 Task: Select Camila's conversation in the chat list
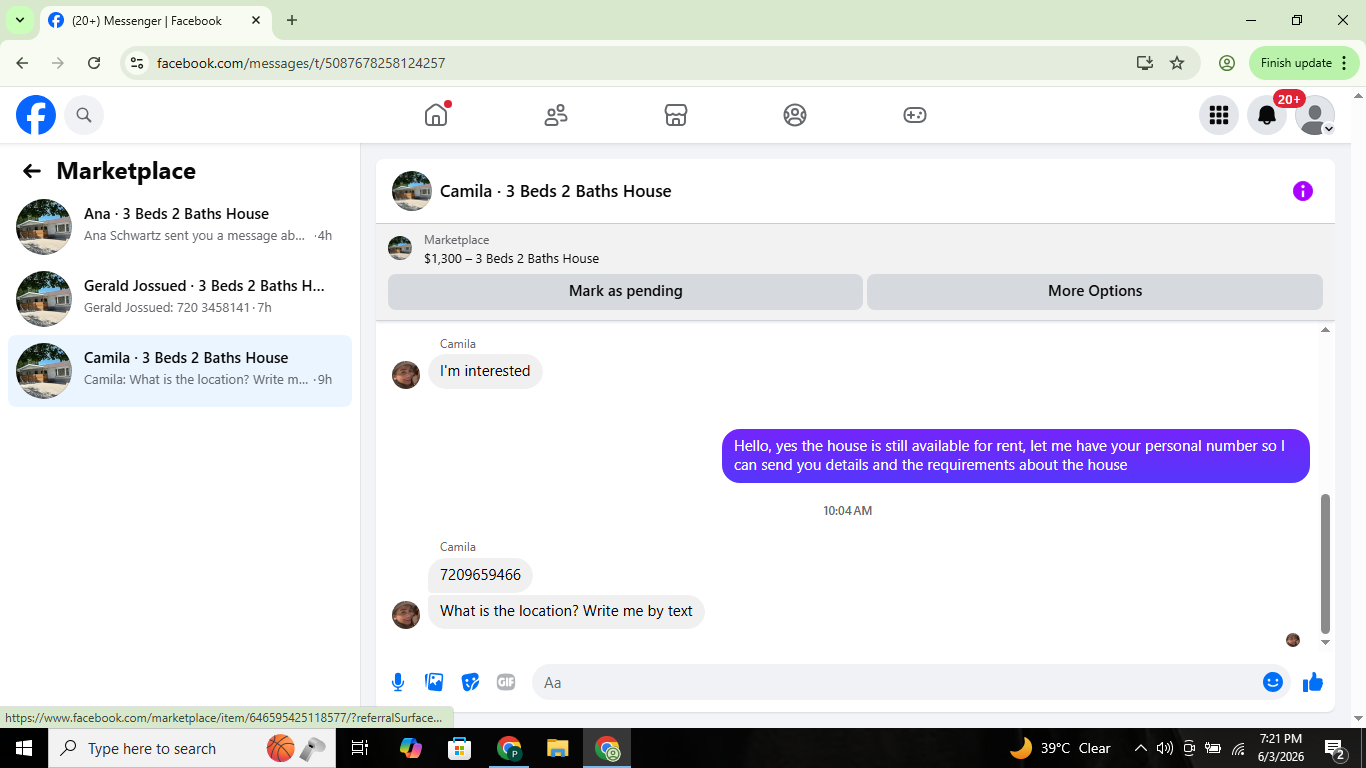(180, 370)
